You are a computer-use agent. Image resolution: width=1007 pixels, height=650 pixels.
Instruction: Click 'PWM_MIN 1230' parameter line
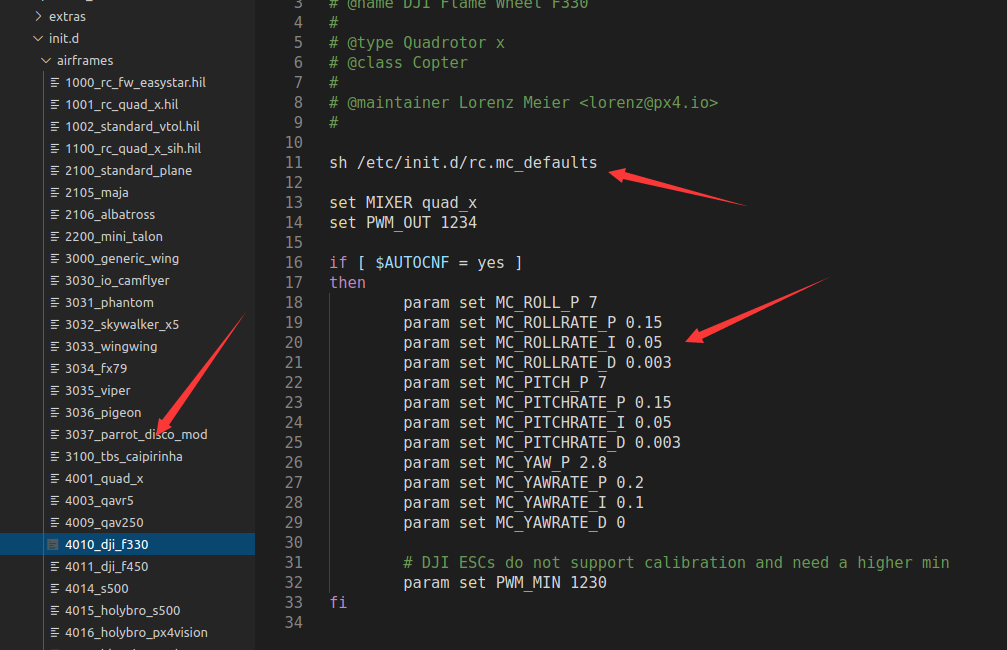coord(505,583)
